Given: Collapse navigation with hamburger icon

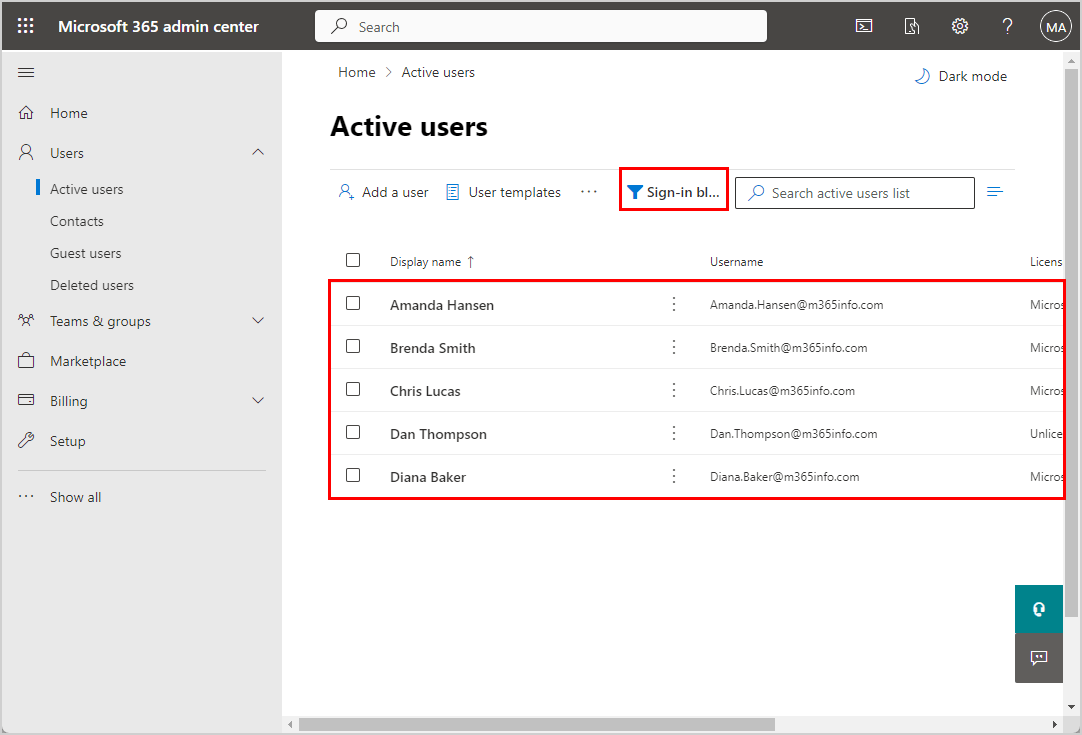Looking at the screenshot, I should click(x=26, y=72).
